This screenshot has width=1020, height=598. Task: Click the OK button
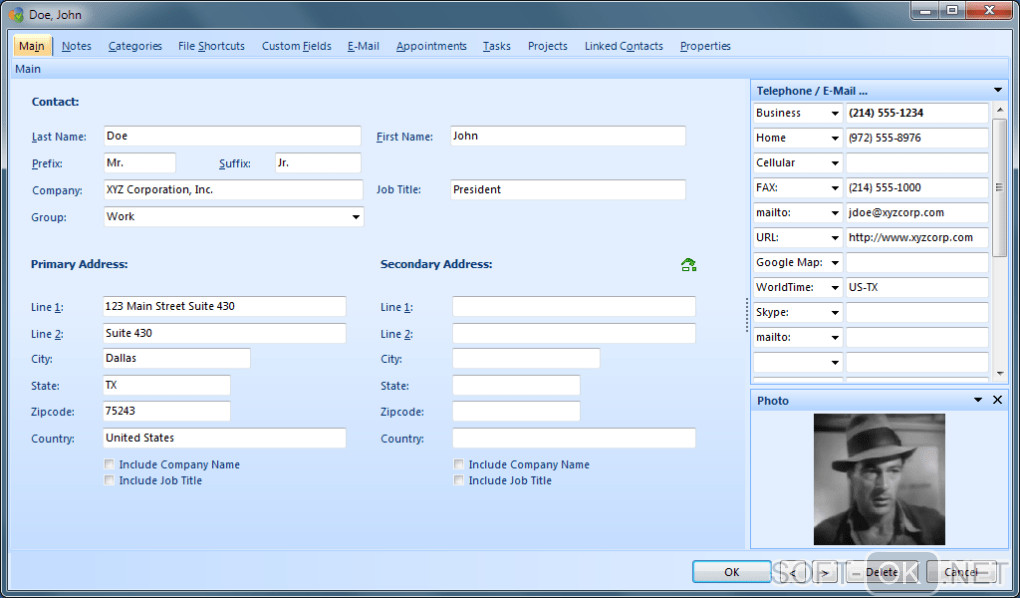[x=731, y=572]
